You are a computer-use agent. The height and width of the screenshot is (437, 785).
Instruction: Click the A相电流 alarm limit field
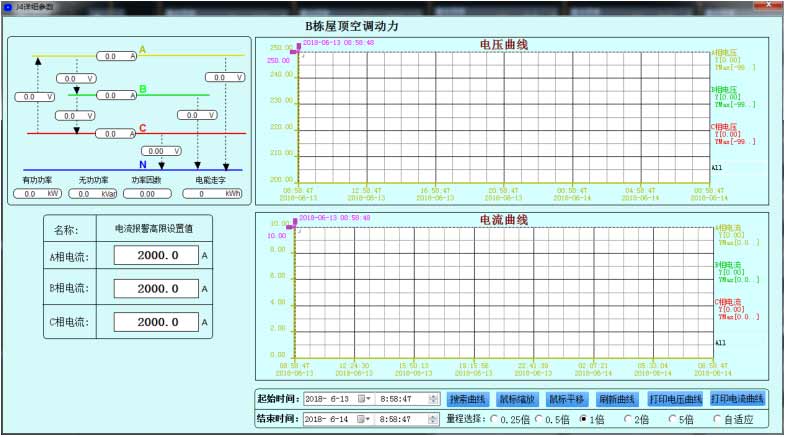tap(155, 256)
